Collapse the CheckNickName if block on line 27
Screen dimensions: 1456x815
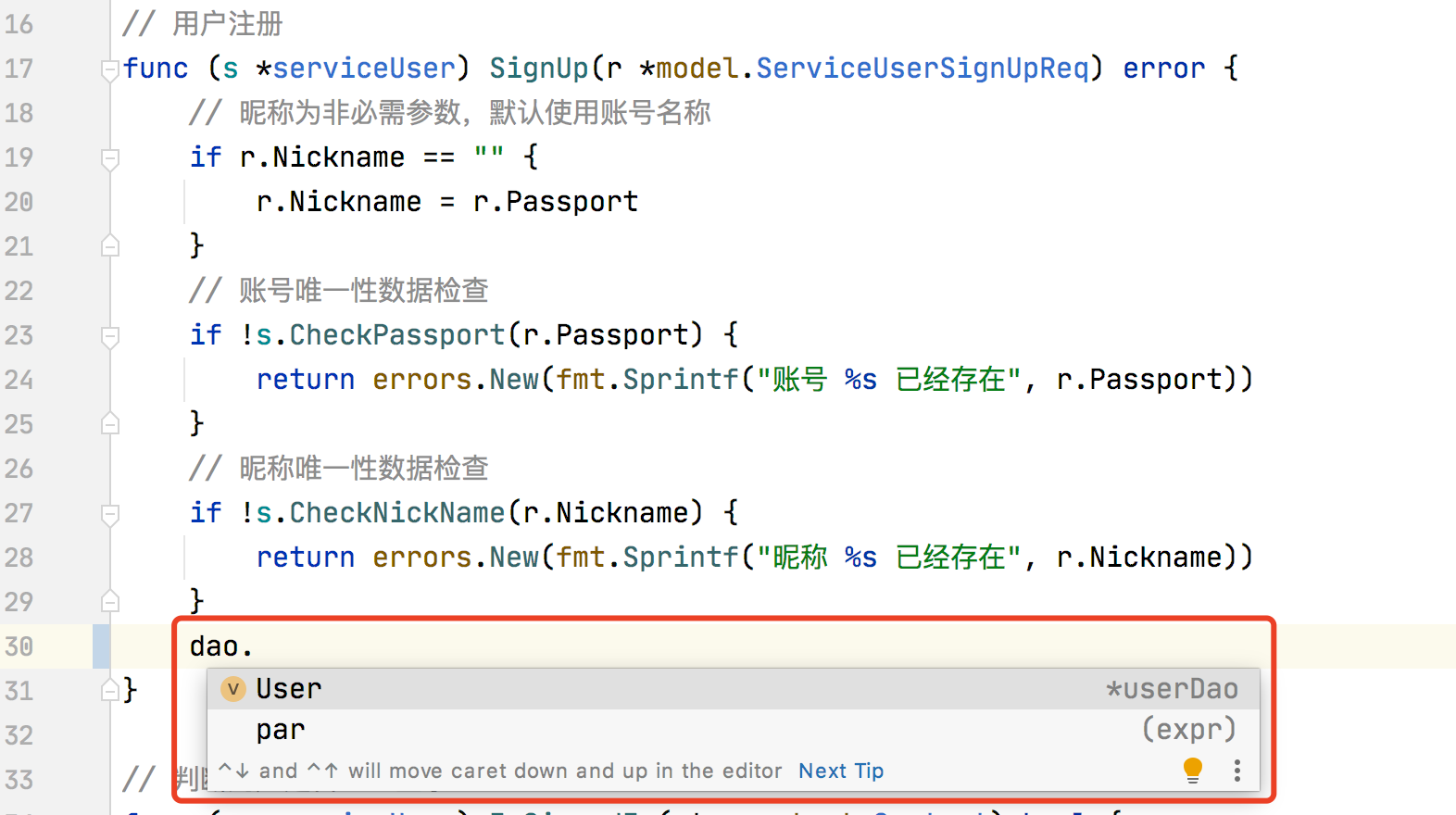pos(110,514)
